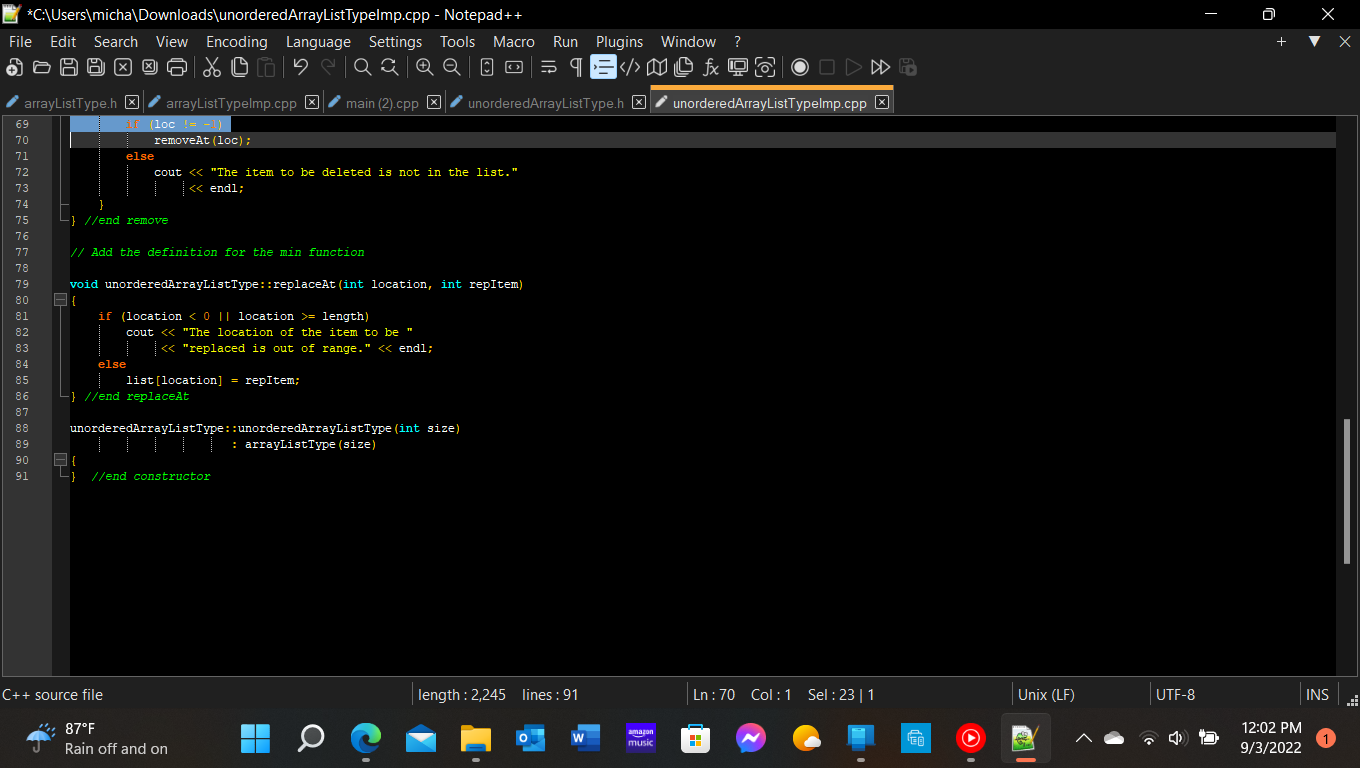Viewport: 1360px width, 768px height.
Task: Zoom in using the toolbar icon
Action: pos(424,67)
